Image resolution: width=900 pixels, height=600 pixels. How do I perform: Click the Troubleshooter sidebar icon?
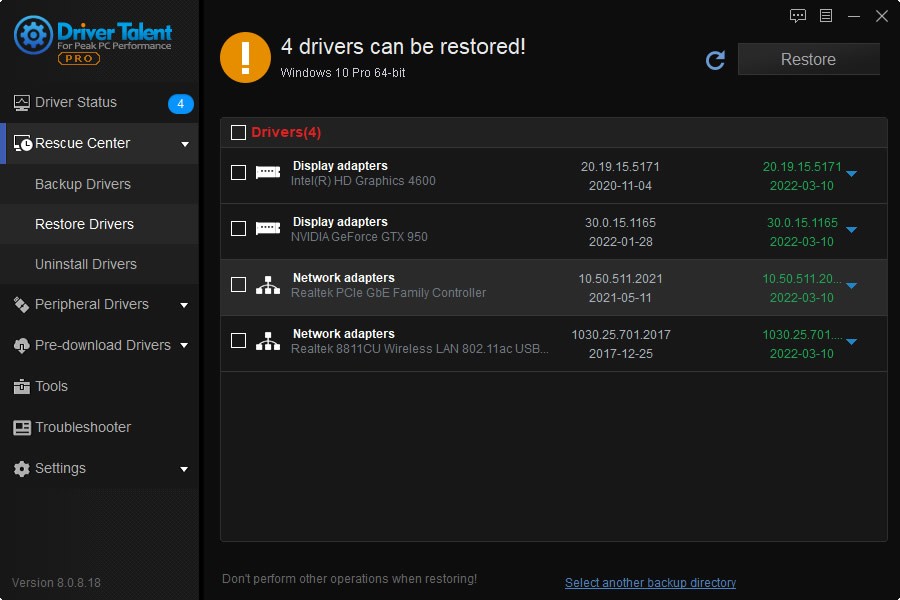point(21,427)
